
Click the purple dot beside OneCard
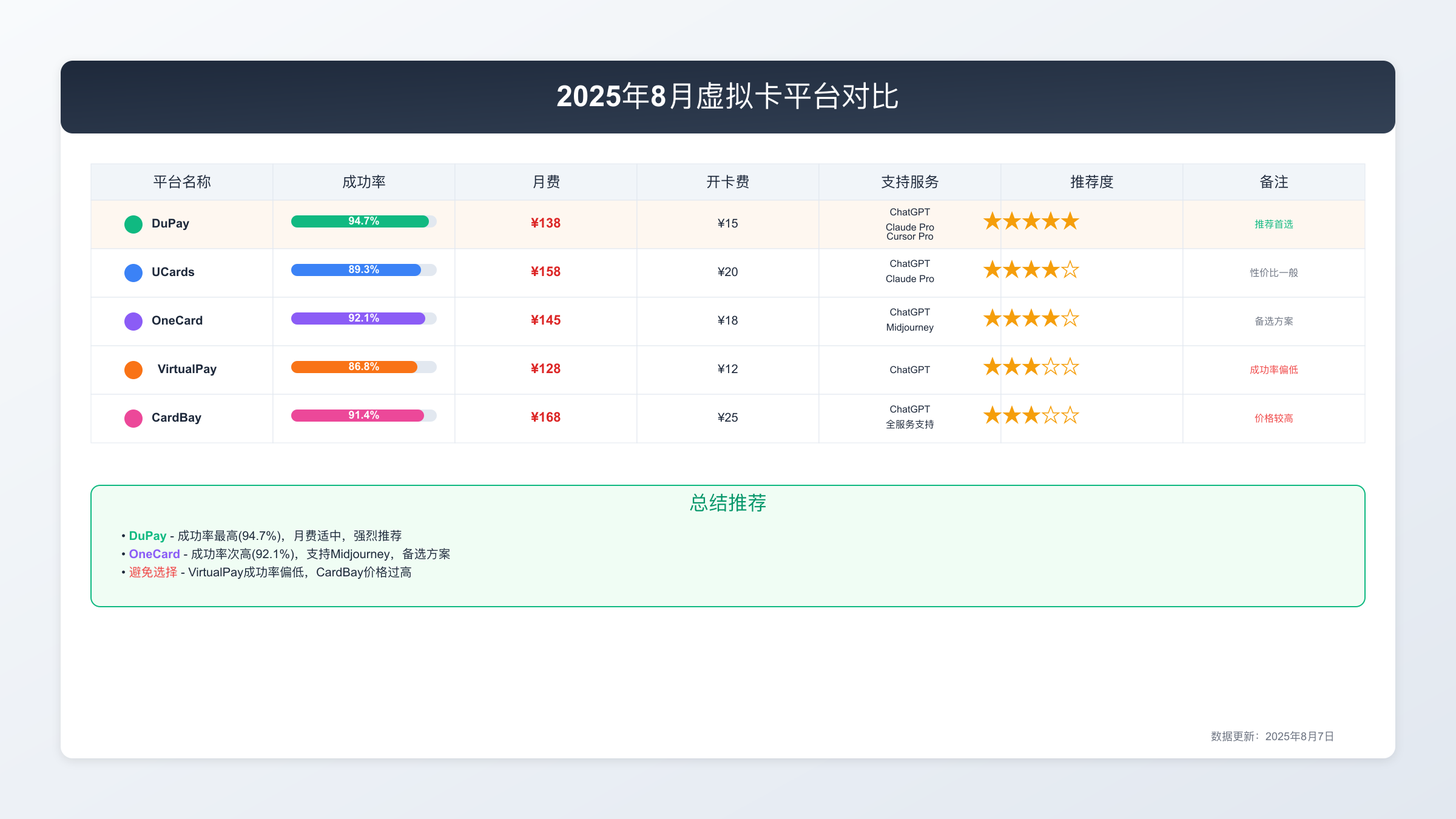(x=133, y=322)
